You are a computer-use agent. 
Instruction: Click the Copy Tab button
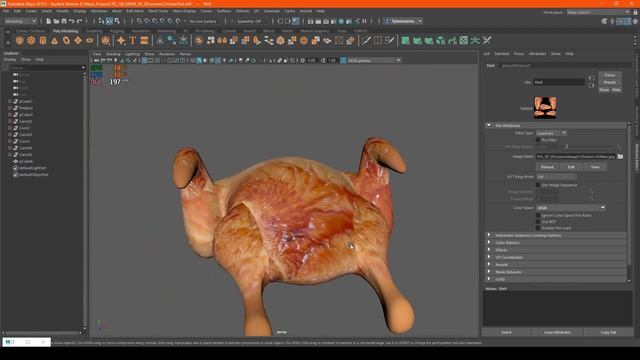click(608, 332)
